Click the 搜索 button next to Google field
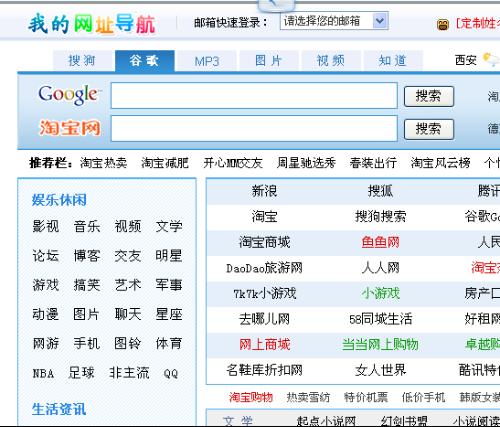500x427 pixels. [x=429, y=96]
